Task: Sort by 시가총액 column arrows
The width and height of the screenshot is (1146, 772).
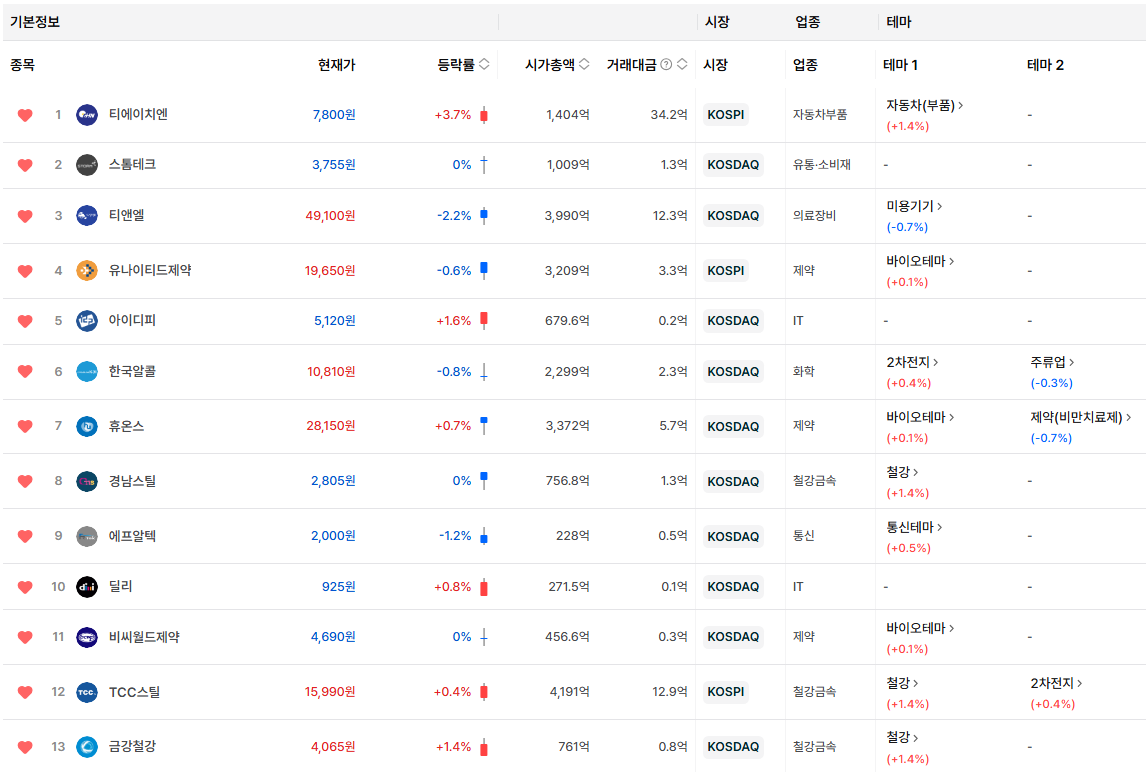Action: click(x=584, y=65)
